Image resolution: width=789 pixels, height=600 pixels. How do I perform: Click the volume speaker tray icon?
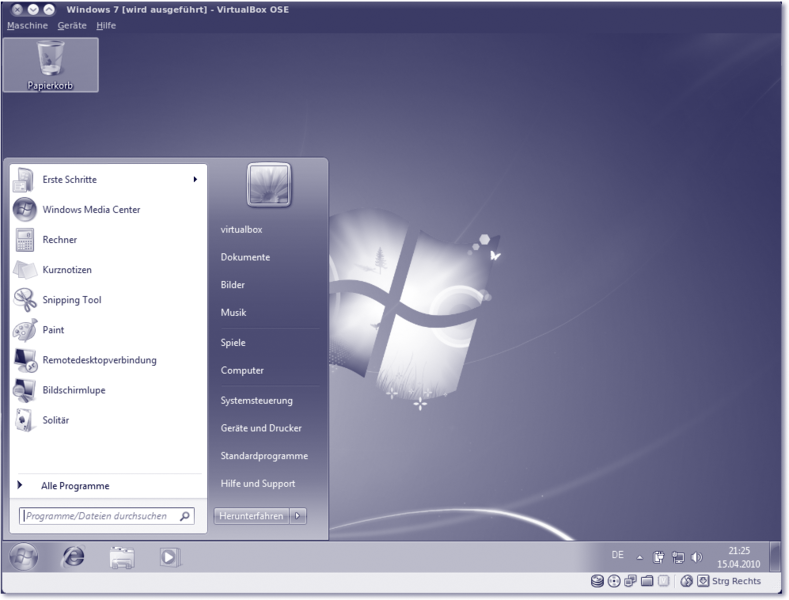coord(697,557)
